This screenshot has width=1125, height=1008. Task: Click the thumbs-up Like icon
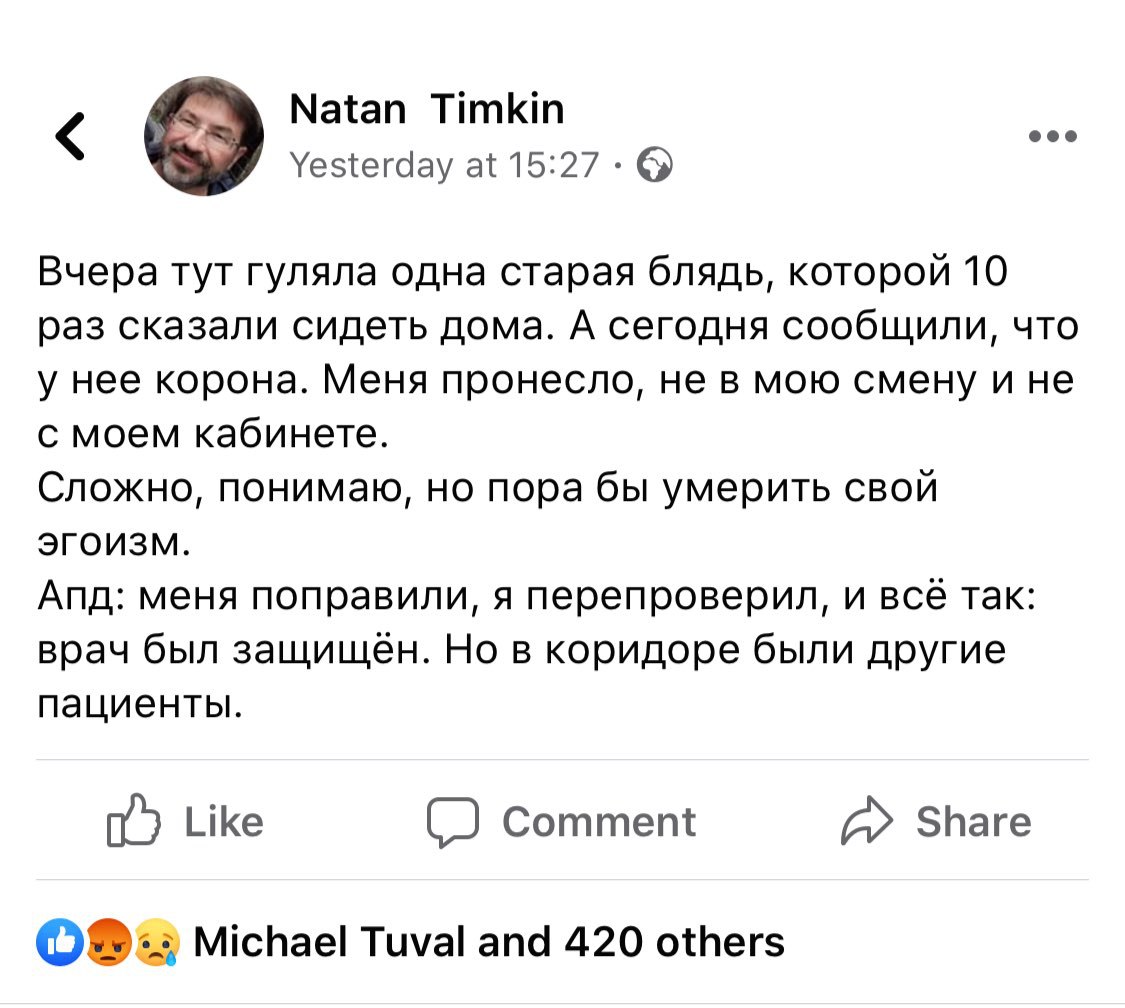133,820
